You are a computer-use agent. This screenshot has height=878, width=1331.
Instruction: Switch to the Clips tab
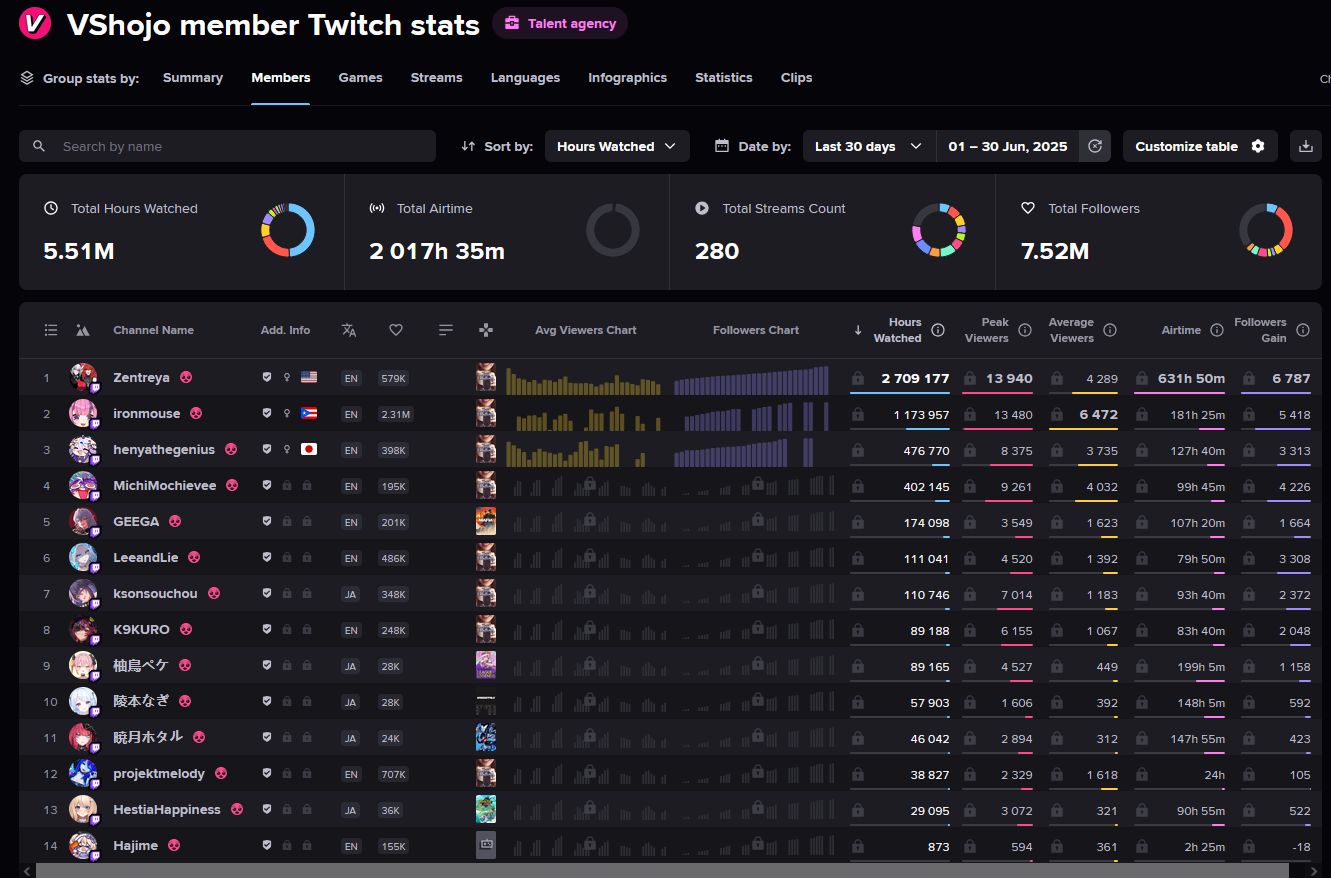[797, 78]
